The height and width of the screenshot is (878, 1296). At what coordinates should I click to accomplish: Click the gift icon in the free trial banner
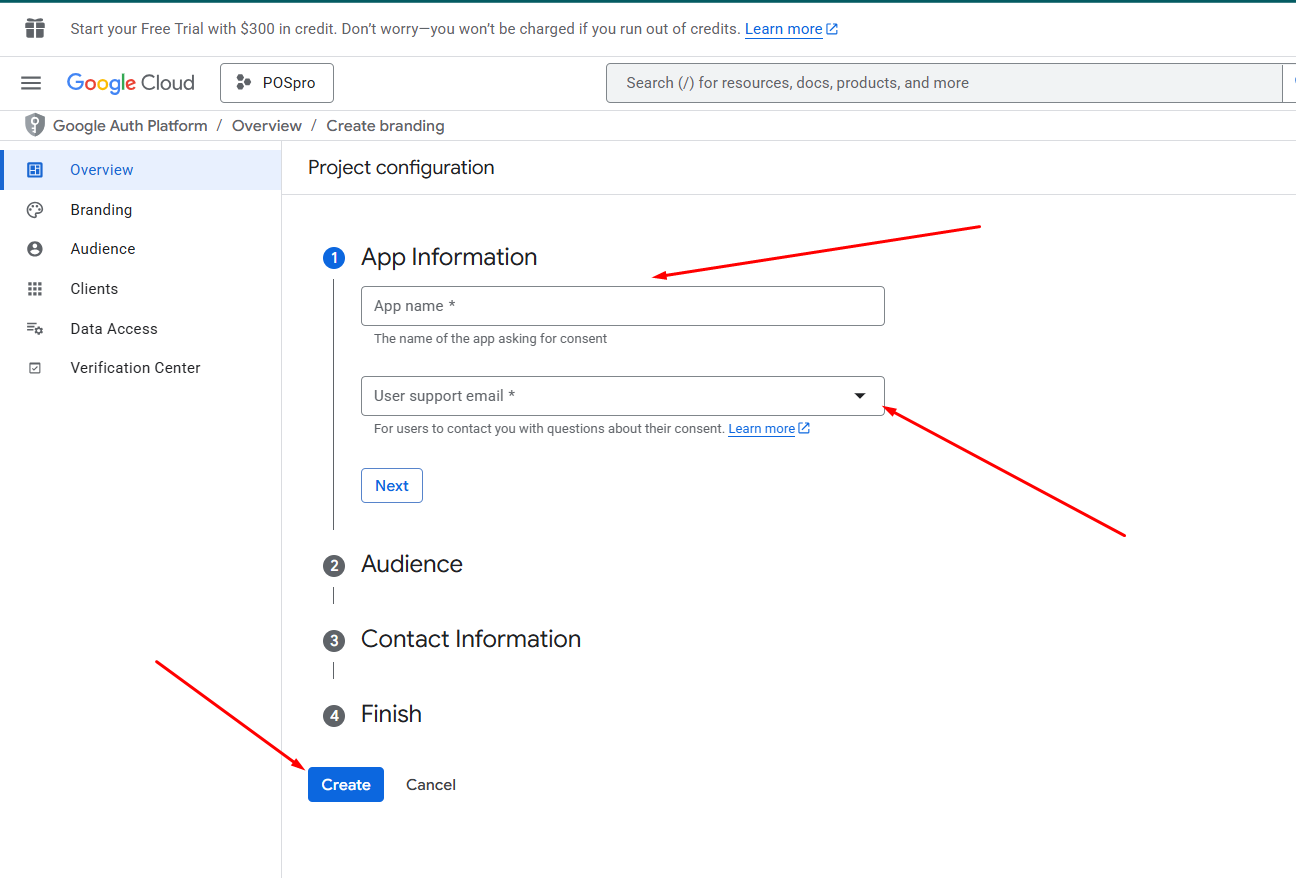35,28
